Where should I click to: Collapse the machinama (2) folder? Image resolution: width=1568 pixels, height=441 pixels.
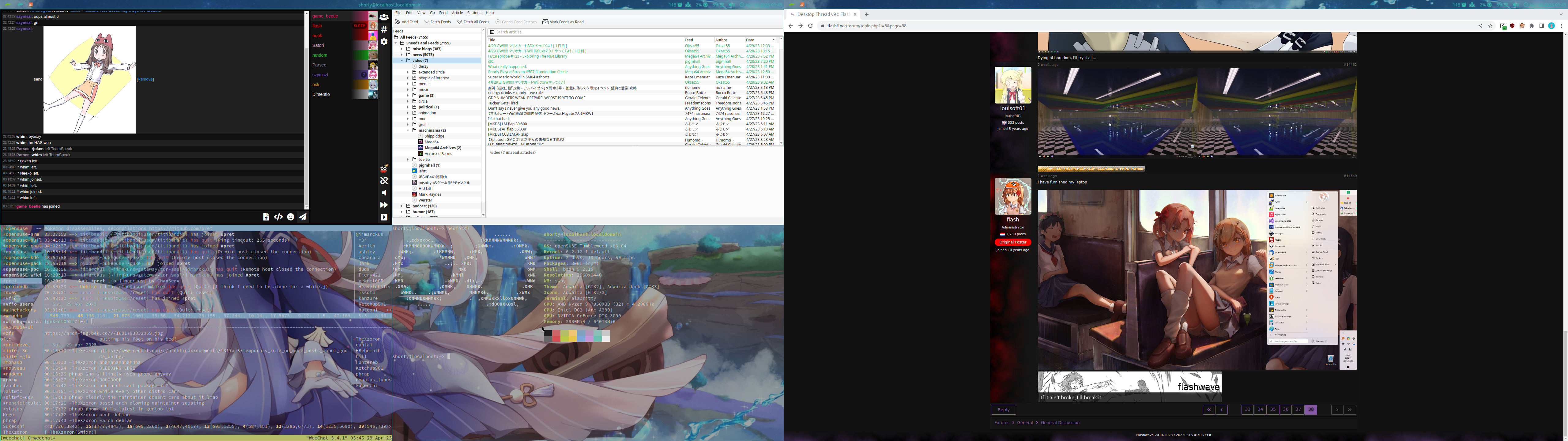(408, 130)
